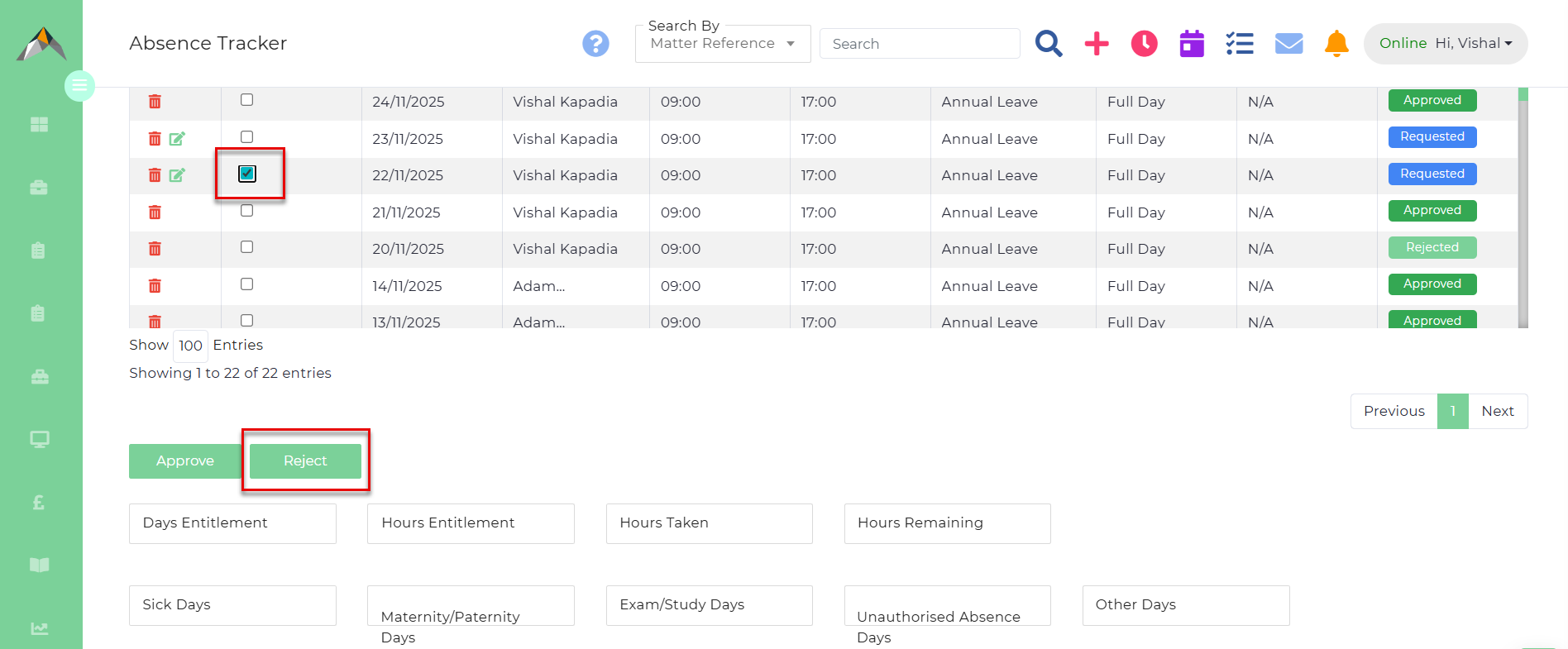This screenshot has width=1568, height=649.
Task: Click the magnifying glass search icon
Action: [1049, 43]
